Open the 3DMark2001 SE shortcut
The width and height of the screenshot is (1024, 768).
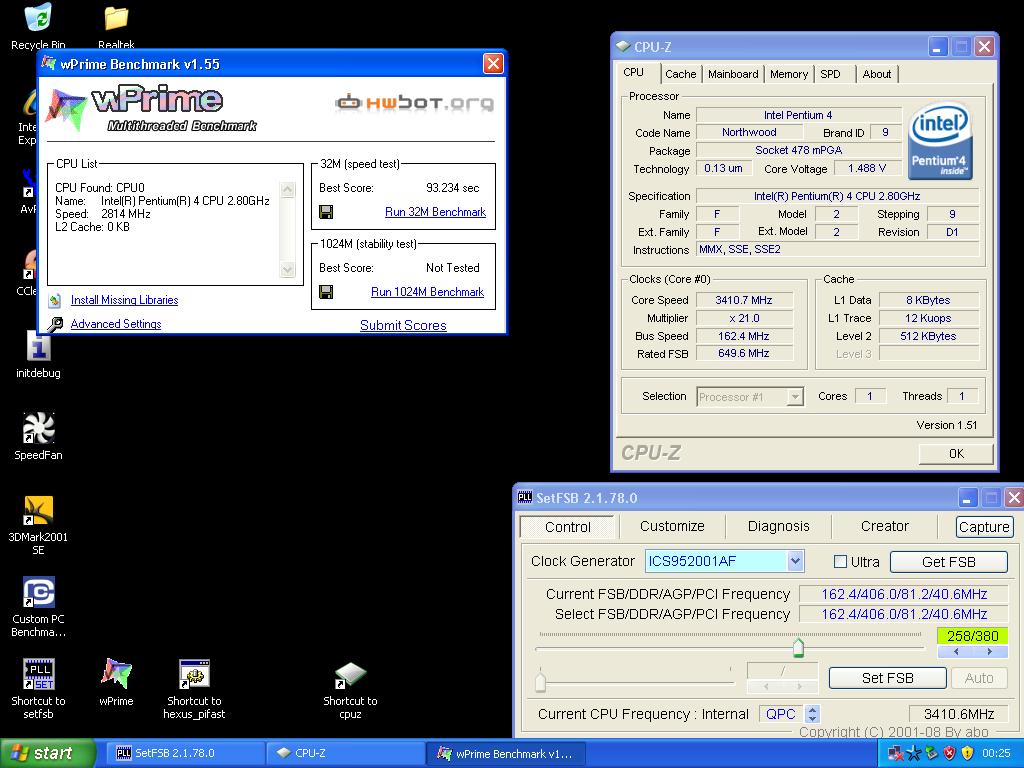(x=38, y=525)
